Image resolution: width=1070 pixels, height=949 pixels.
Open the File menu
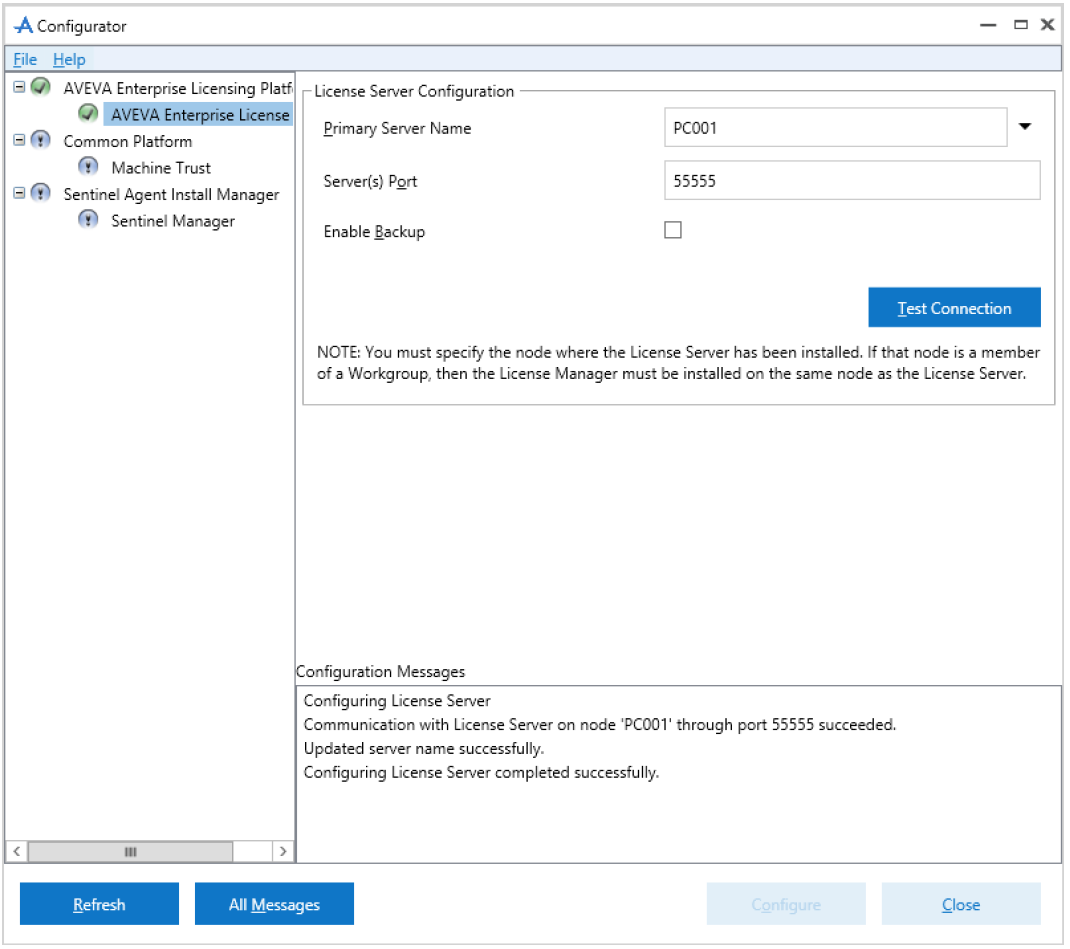[x=25, y=59]
